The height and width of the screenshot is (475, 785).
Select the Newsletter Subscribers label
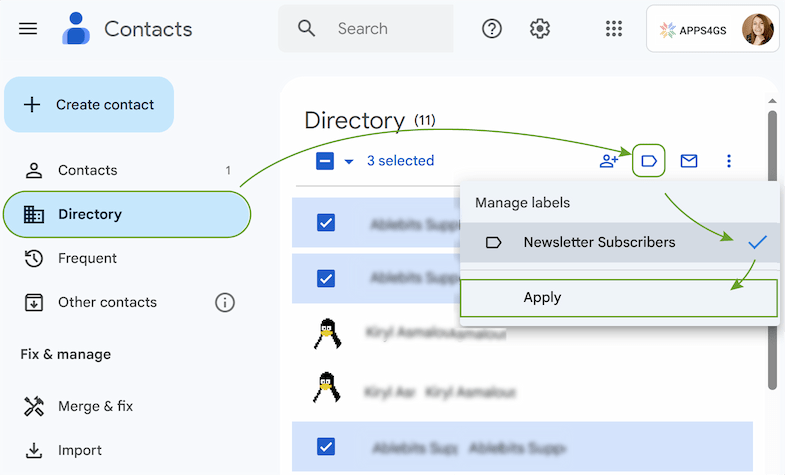tap(599, 242)
